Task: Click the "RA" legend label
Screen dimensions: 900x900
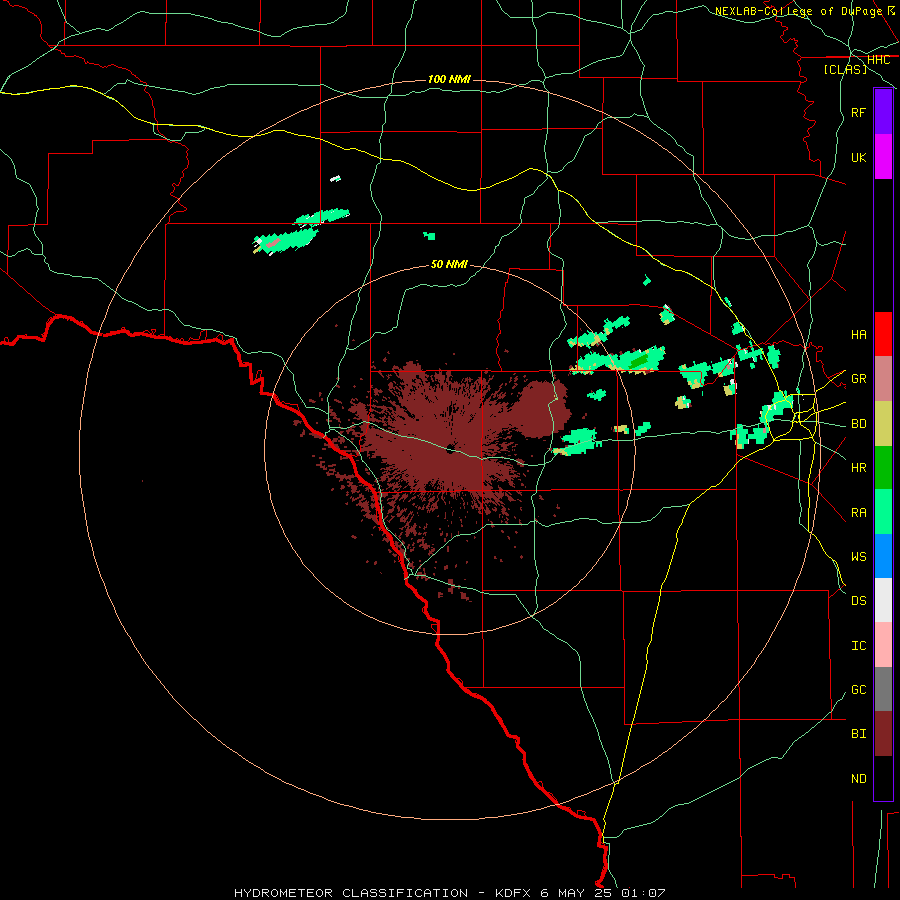Action: 858,513
